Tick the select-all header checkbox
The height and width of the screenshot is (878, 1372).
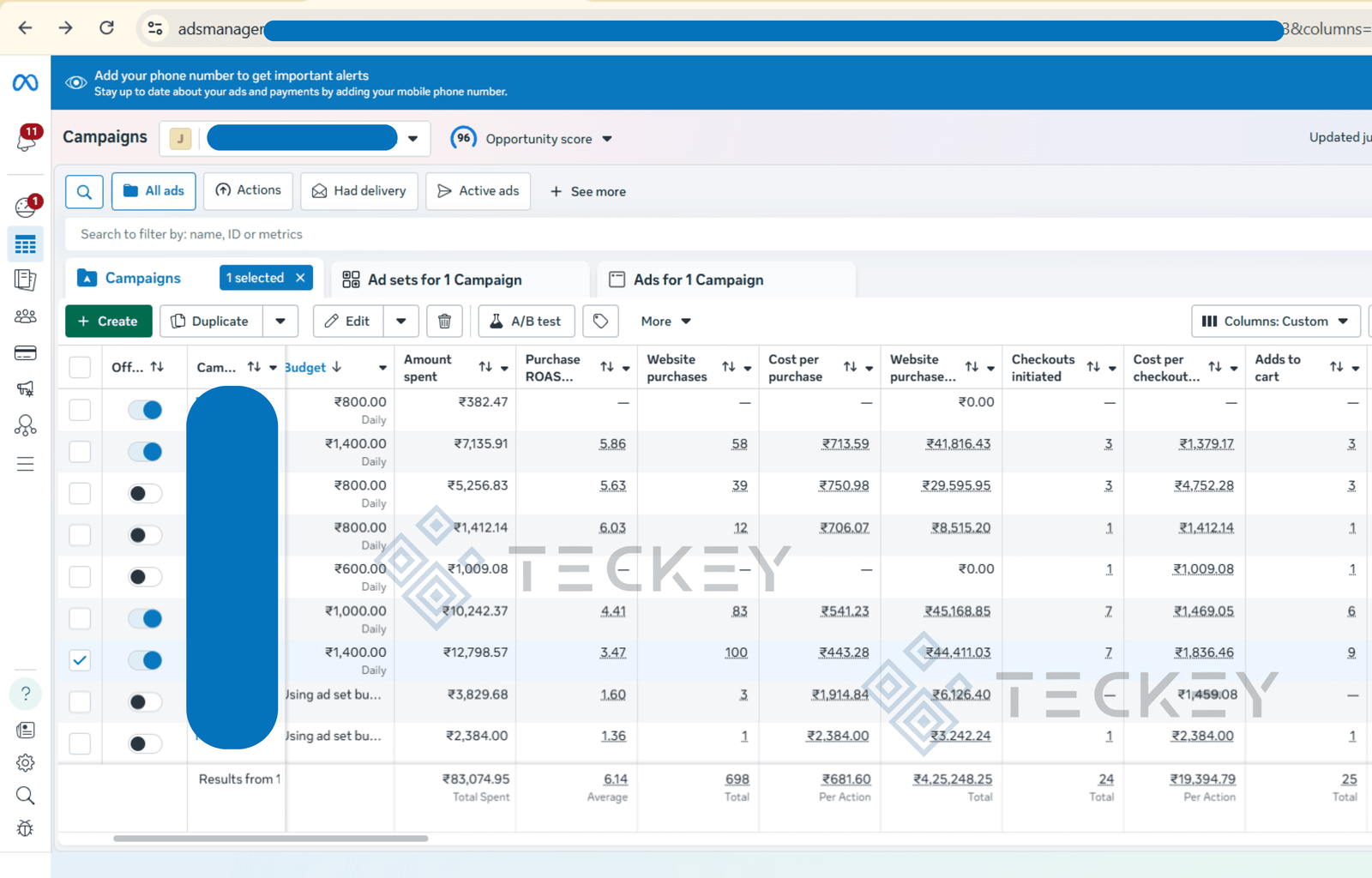(x=80, y=367)
